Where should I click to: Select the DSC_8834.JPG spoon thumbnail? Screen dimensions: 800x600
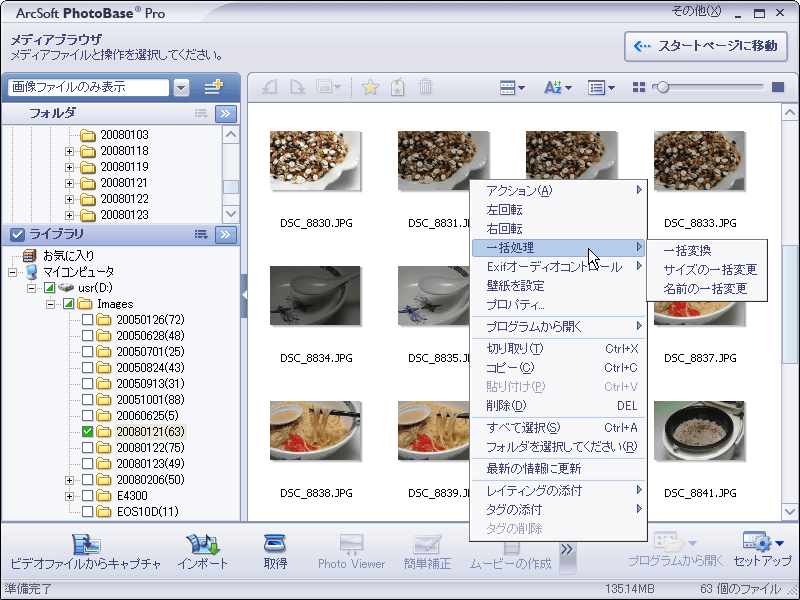click(315, 295)
